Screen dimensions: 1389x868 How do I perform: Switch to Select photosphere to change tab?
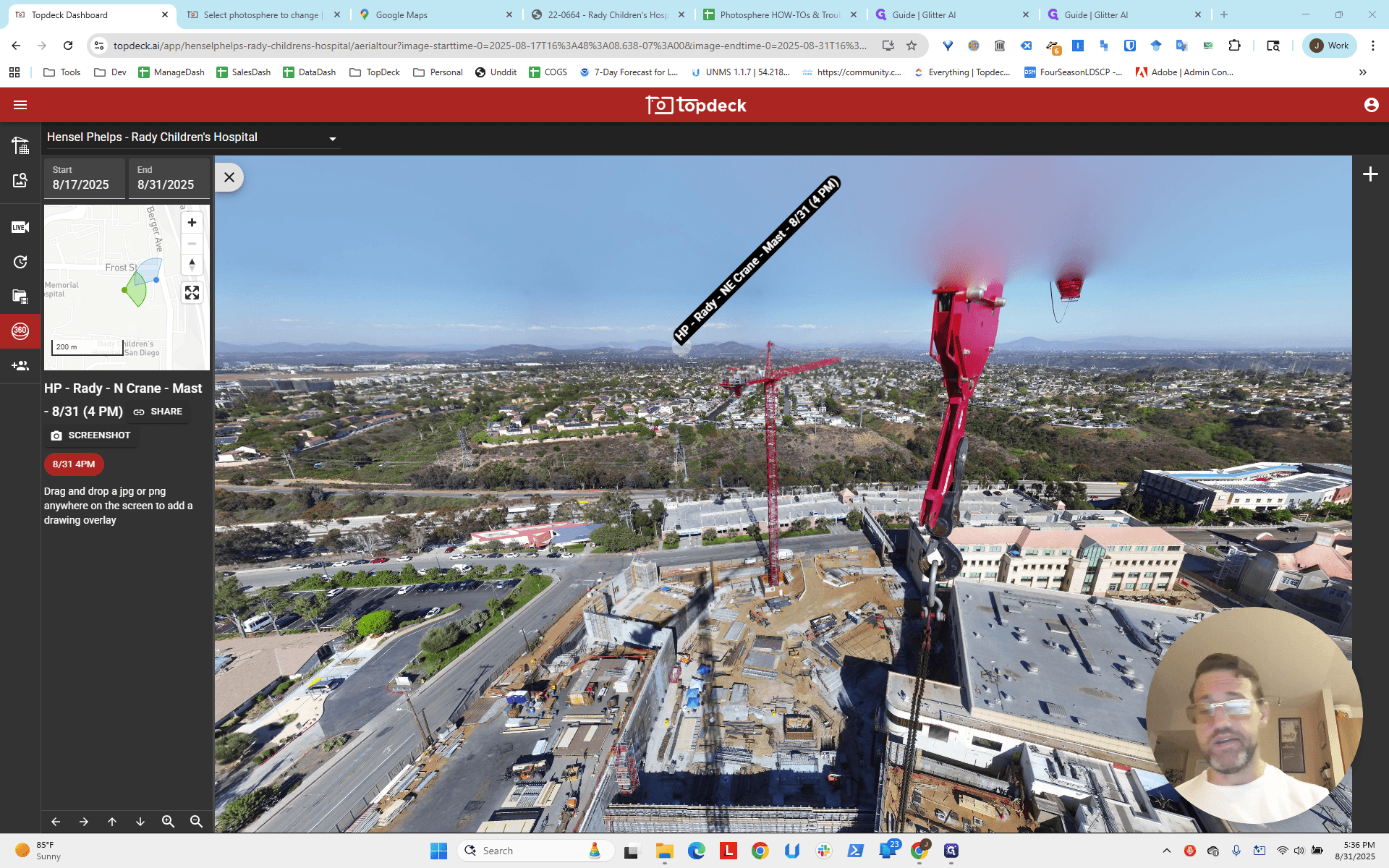[x=263, y=14]
